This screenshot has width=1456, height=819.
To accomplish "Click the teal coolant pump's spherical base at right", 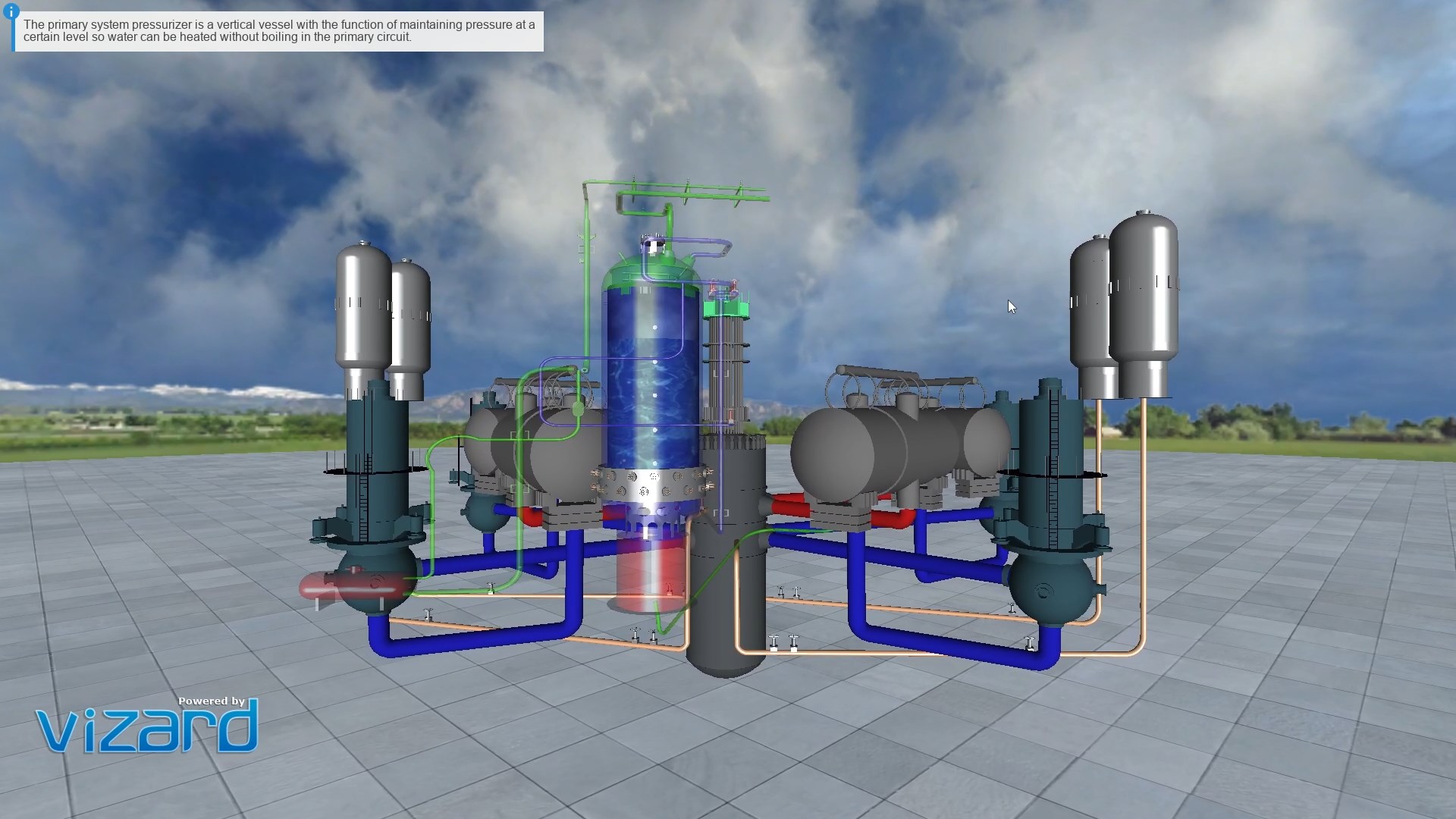I will coord(1050,589).
